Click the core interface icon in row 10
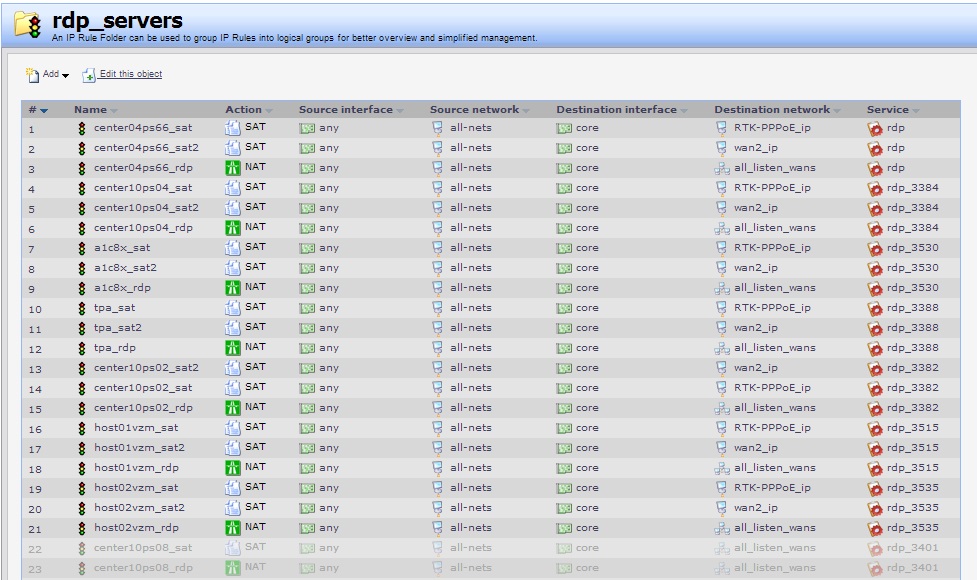The height and width of the screenshot is (580, 977). click(564, 308)
